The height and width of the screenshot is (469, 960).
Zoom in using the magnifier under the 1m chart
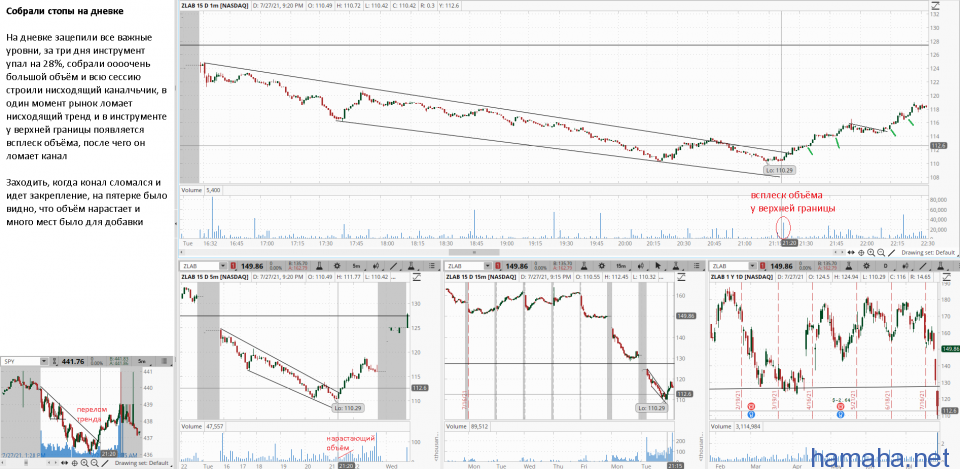coord(871,252)
